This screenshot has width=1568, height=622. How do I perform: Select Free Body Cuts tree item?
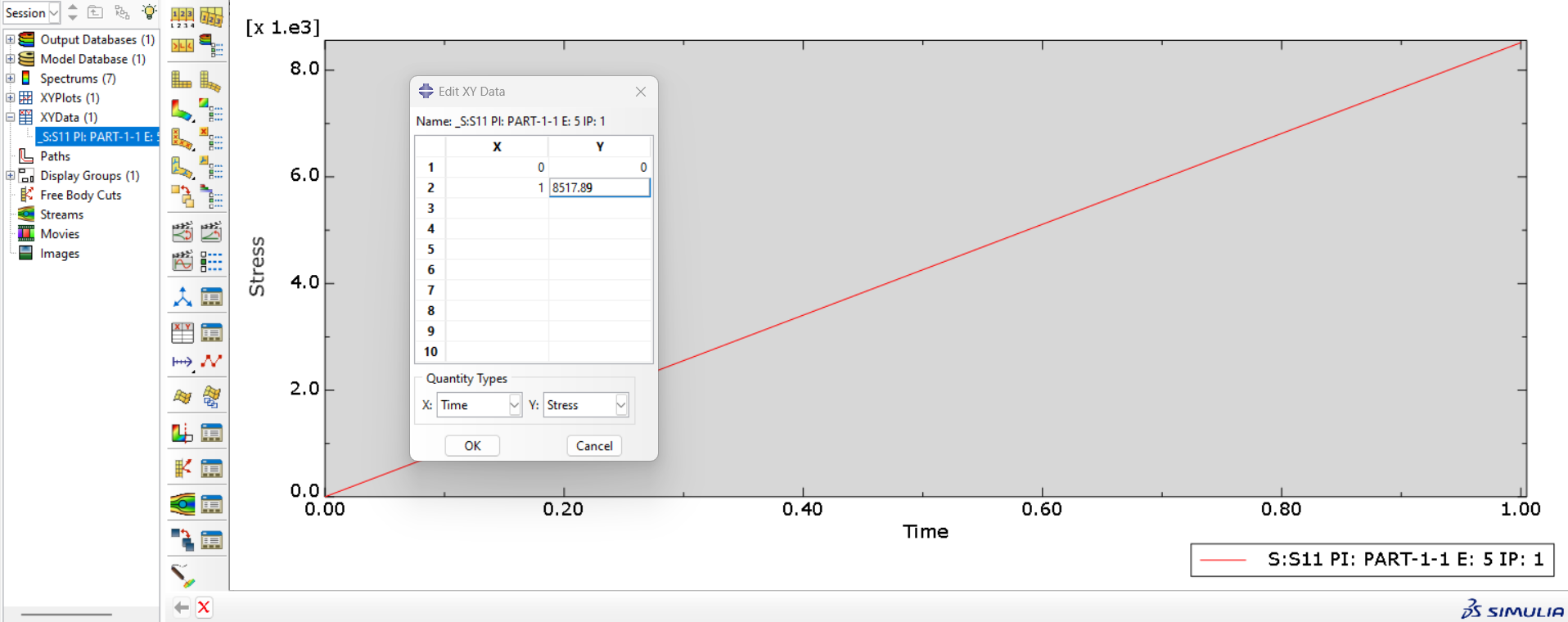80,195
